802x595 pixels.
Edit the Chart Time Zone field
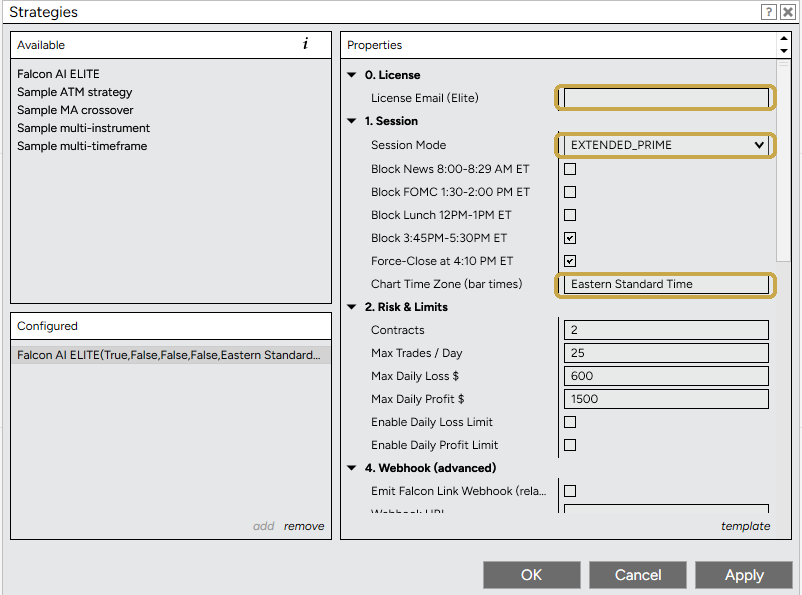point(666,284)
